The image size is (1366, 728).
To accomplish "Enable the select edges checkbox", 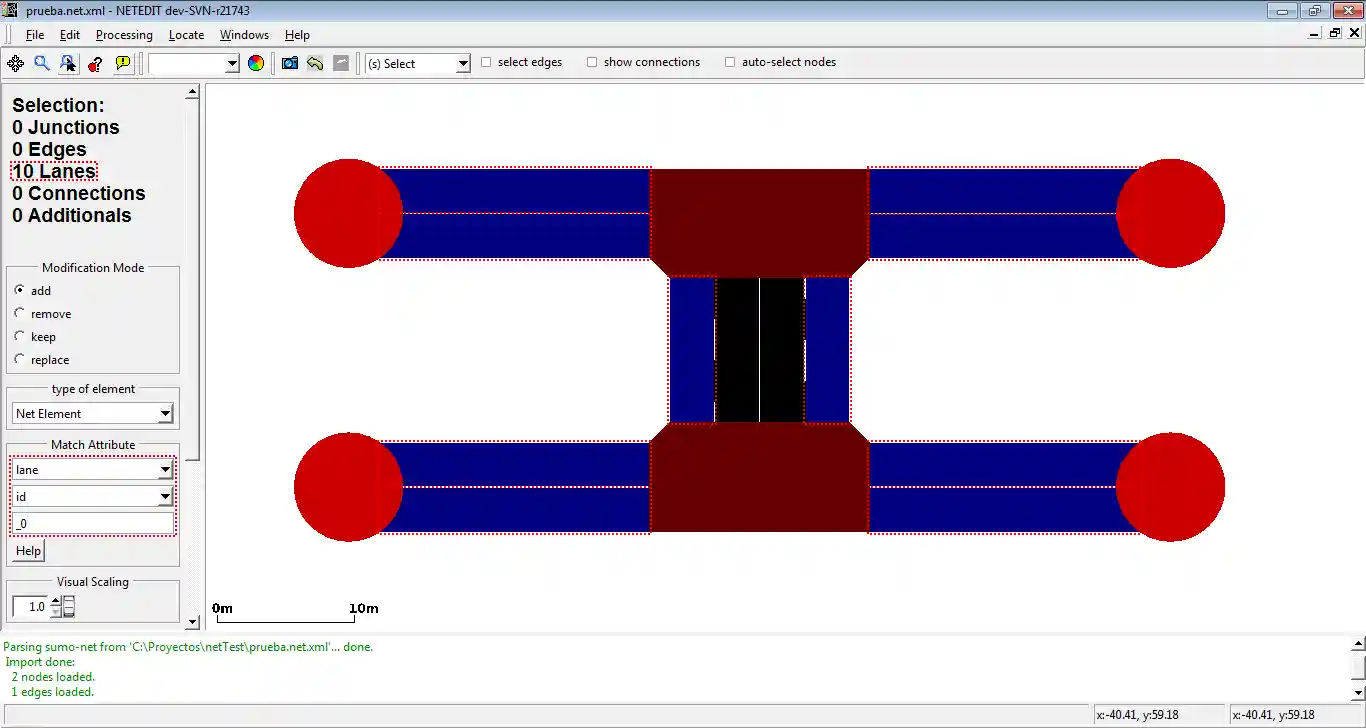I will pos(487,62).
